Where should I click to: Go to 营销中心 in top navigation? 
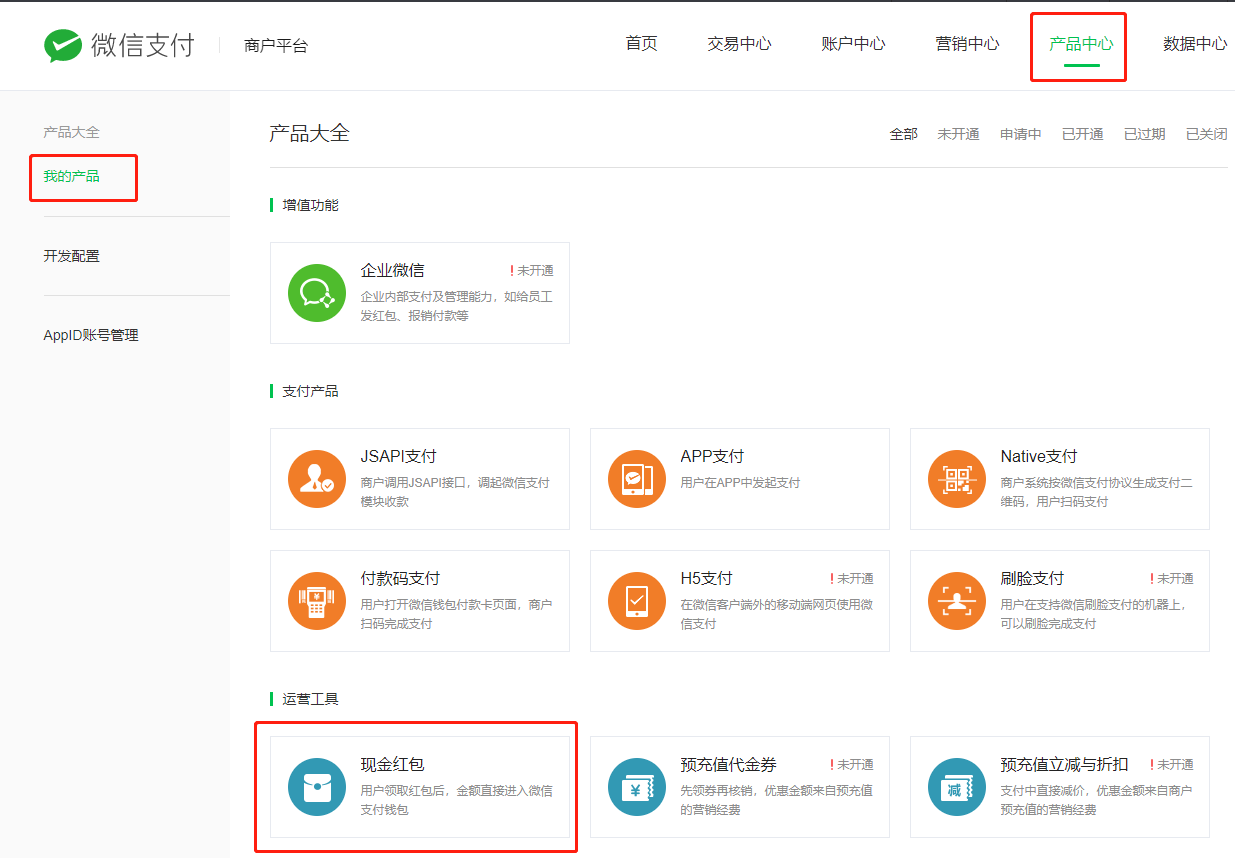967,44
